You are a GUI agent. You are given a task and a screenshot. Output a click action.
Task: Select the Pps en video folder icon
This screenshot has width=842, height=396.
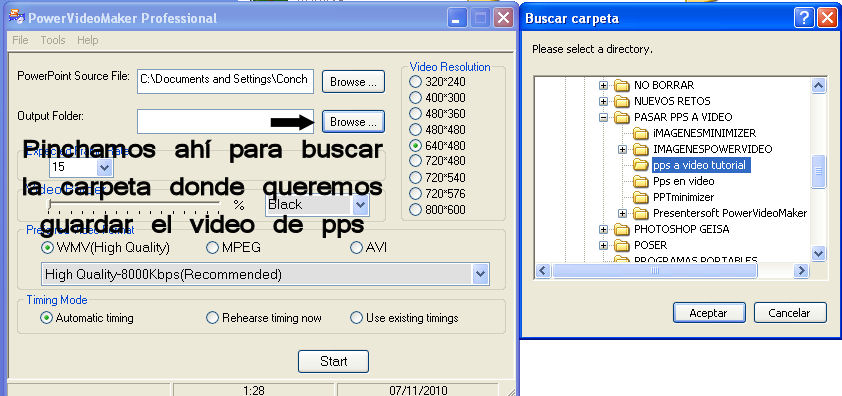coord(641,181)
